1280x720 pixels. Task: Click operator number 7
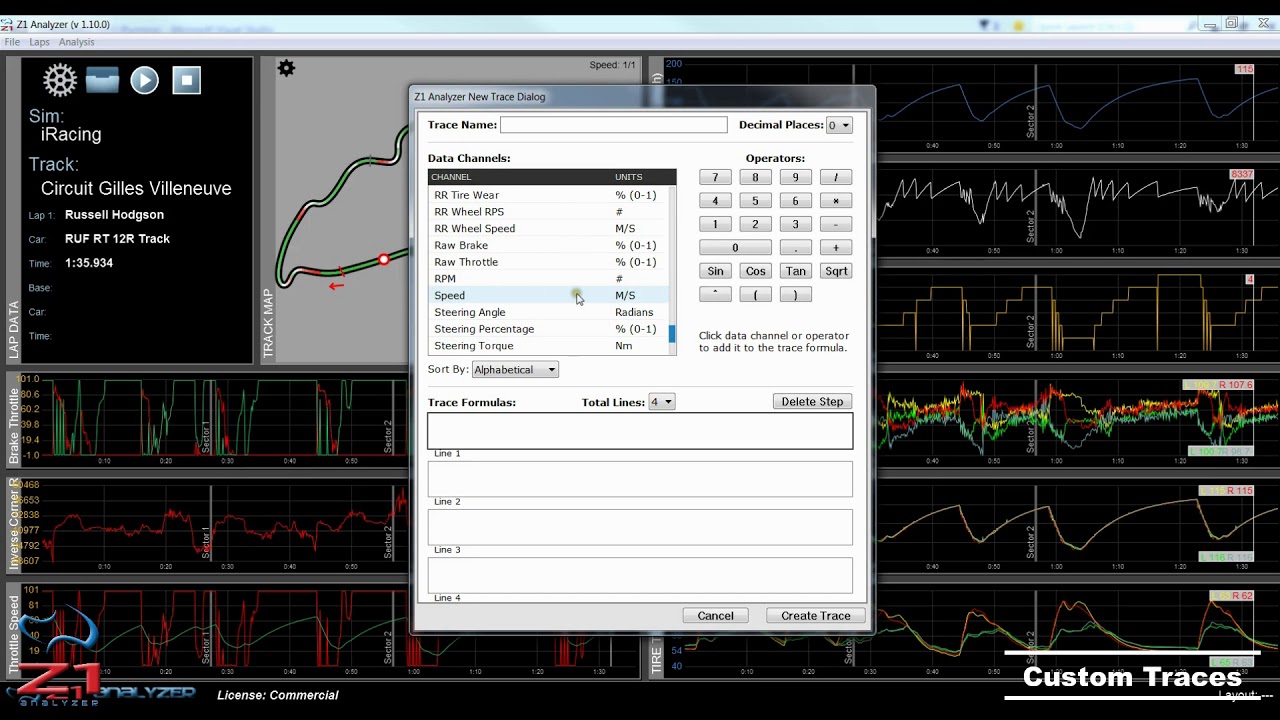pyautogui.click(x=715, y=177)
